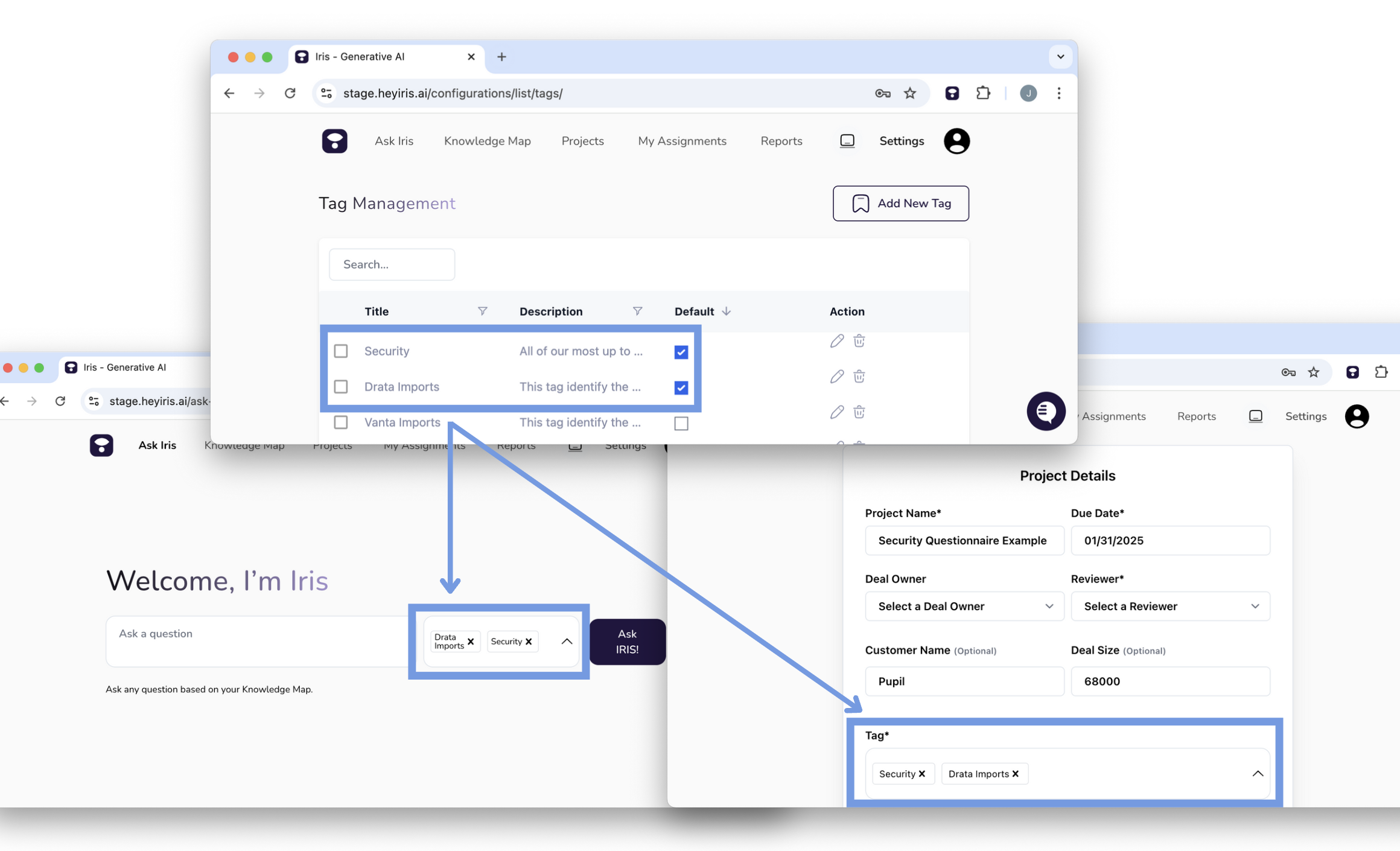Open the Select a Reviewer dropdown
This screenshot has width=1400, height=851.
[x=1170, y=606]
